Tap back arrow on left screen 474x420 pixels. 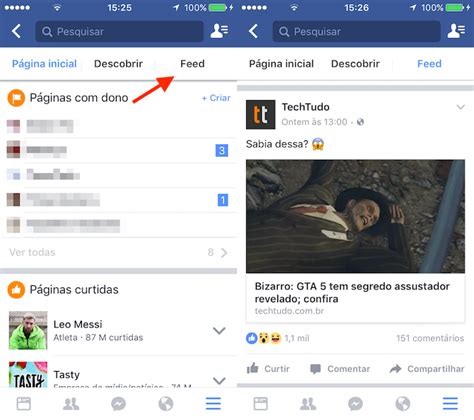pos(17,32)
